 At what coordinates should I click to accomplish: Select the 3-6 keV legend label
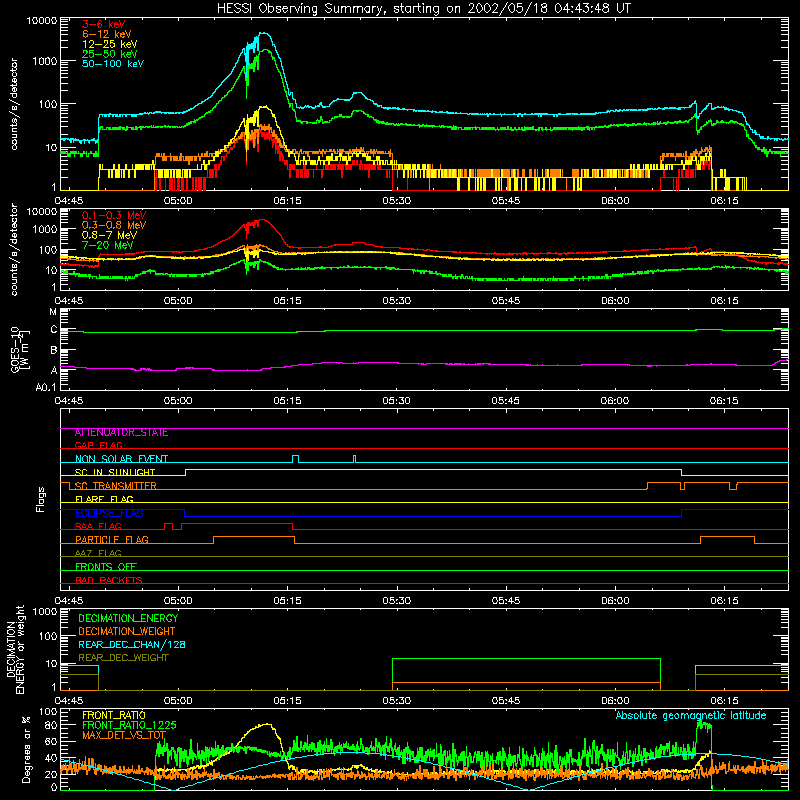[104, 24]
